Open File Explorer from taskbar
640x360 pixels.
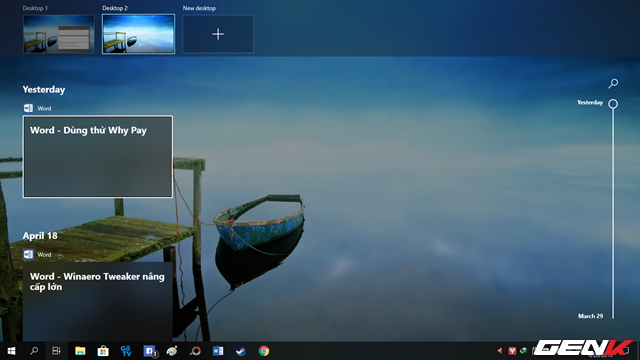click(x=80, y=351)
